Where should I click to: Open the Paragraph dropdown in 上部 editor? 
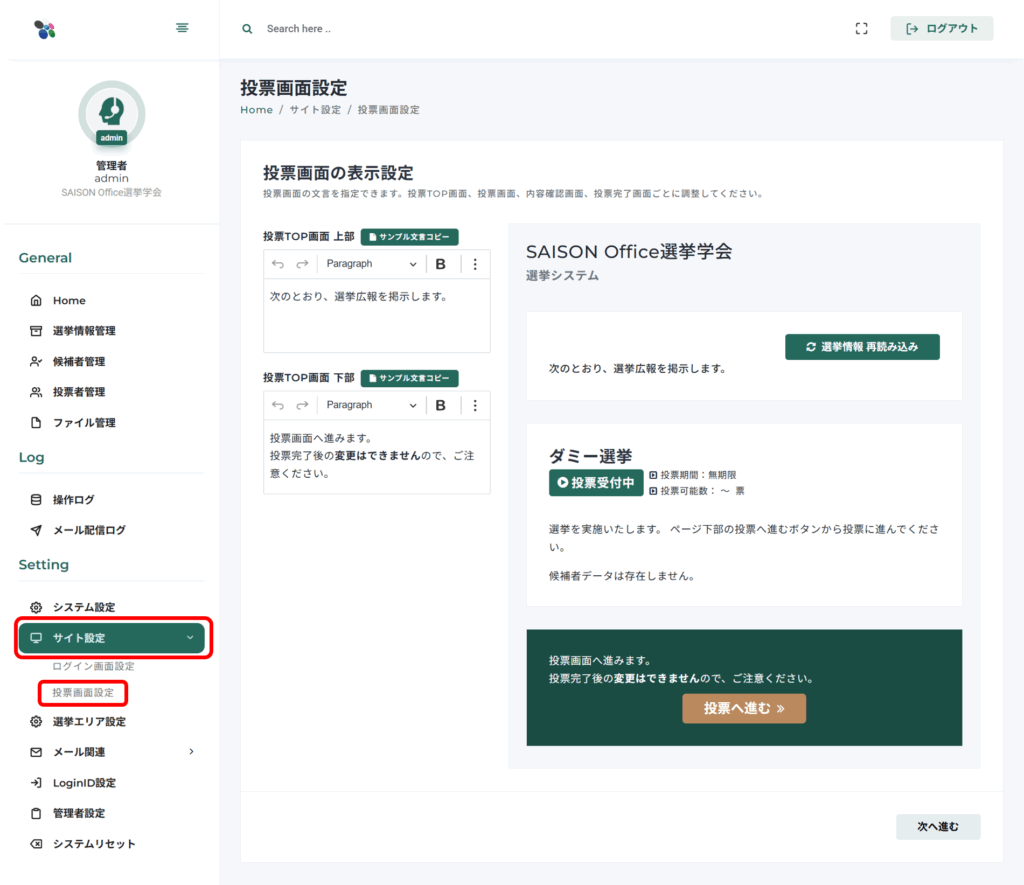[372, 264]
